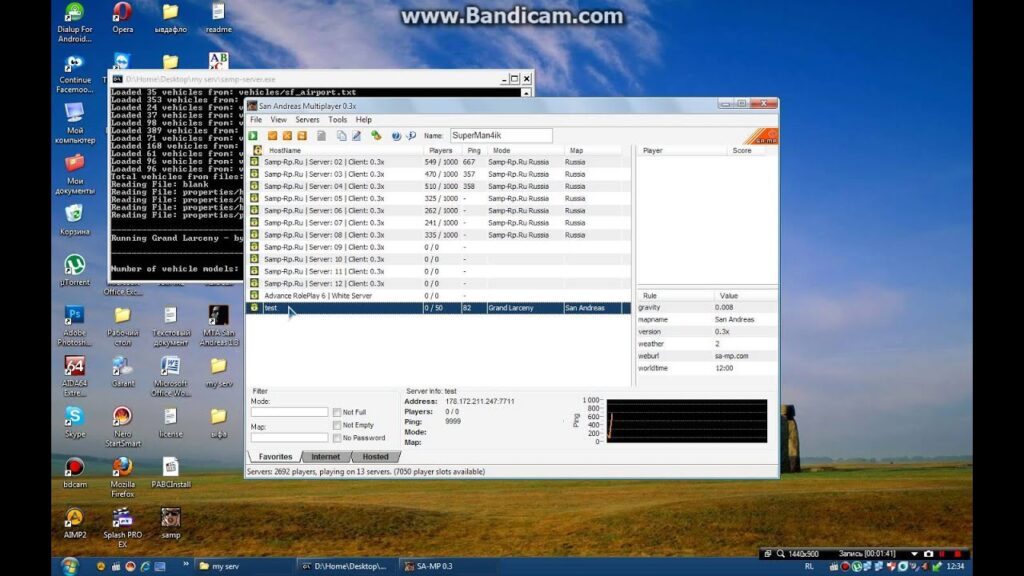Open the AIMP2 desktop icon
The height and width of the screenshot is (576, 1024).
click(x=74, y=523)
